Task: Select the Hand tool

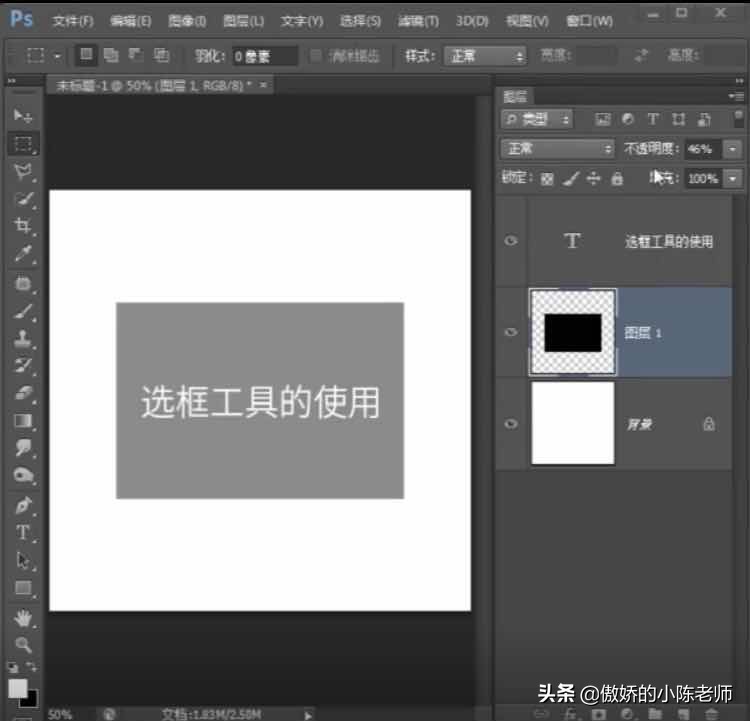Action: click(22, 618)
